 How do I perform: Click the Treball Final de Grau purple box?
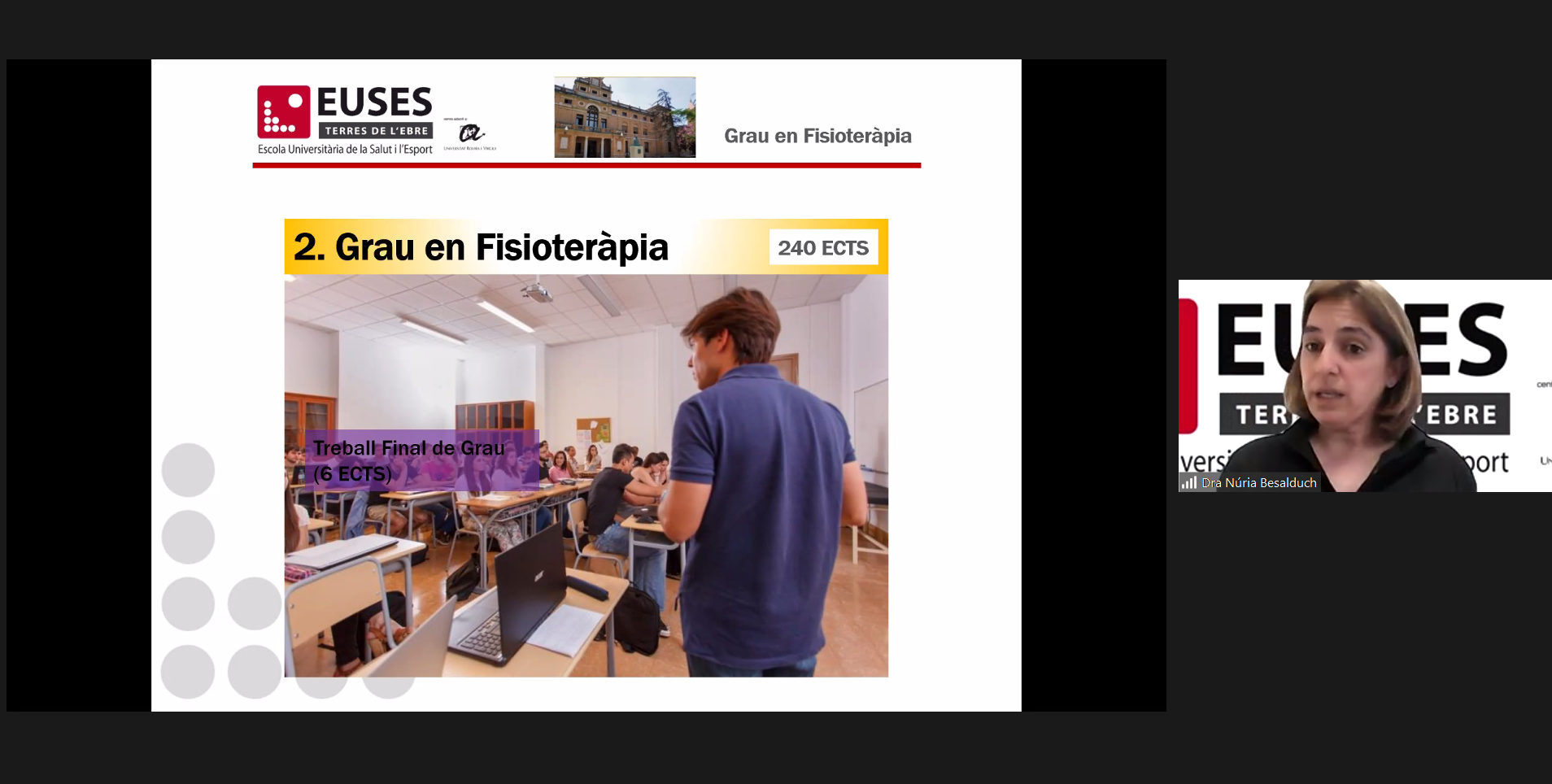421,460
